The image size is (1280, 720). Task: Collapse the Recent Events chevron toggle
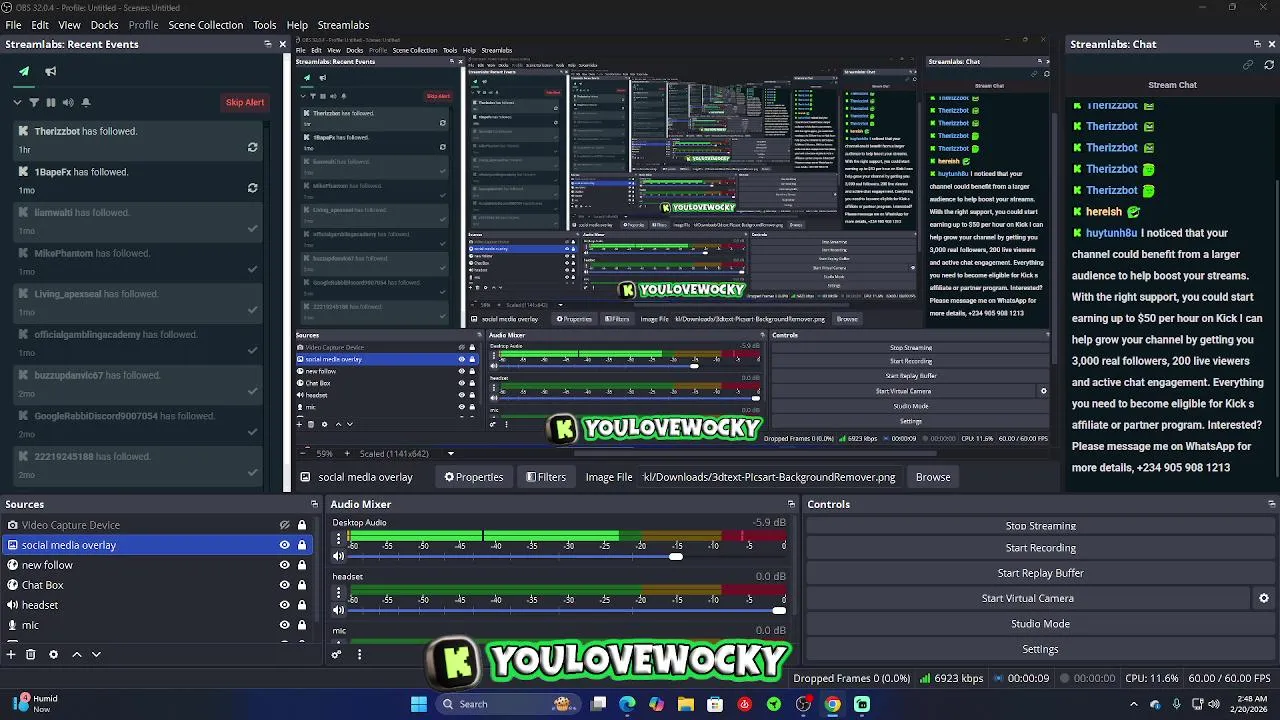pos(17,102)
